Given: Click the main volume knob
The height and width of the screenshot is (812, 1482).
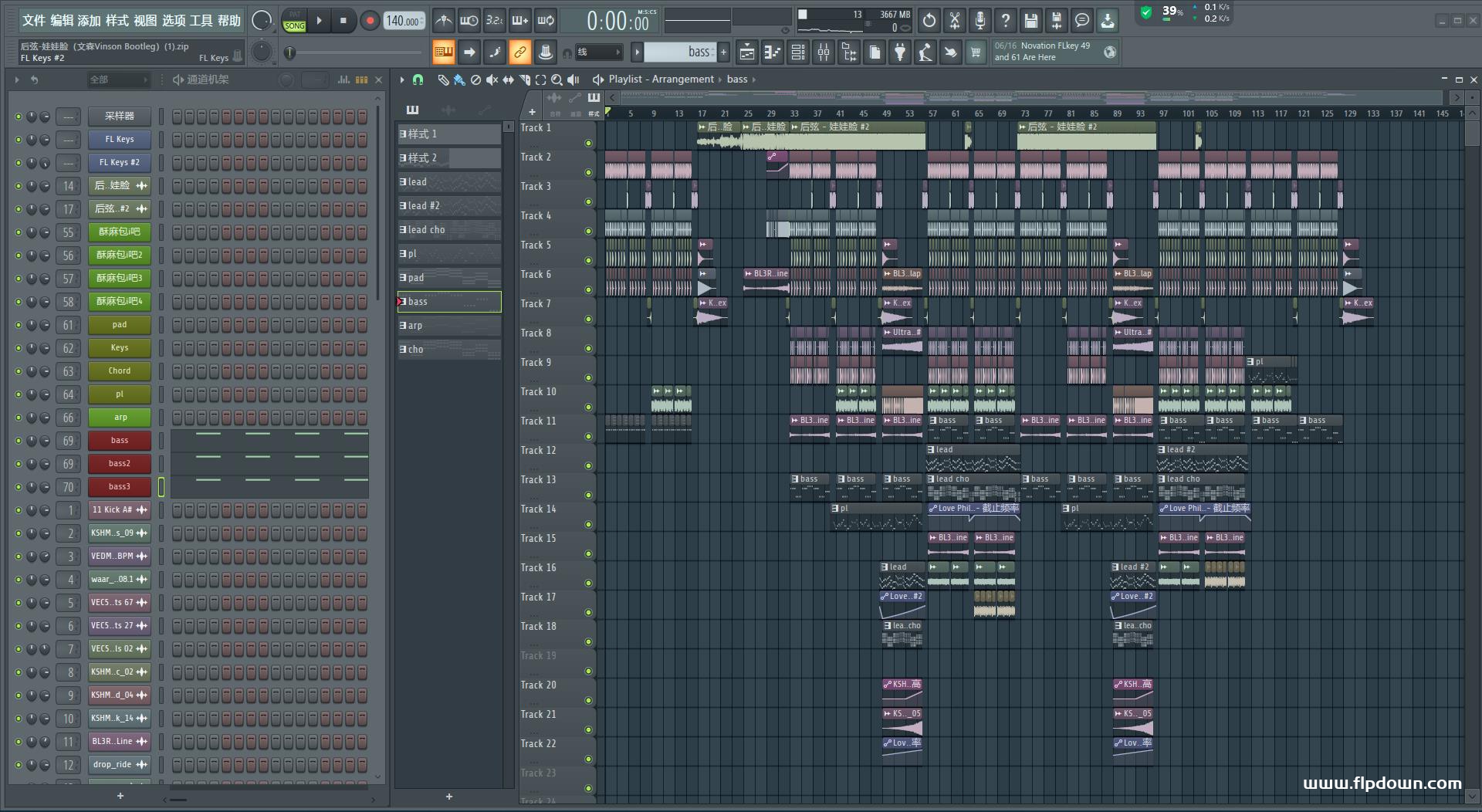Looking at the screenshot, I should [x=262, y=21].
